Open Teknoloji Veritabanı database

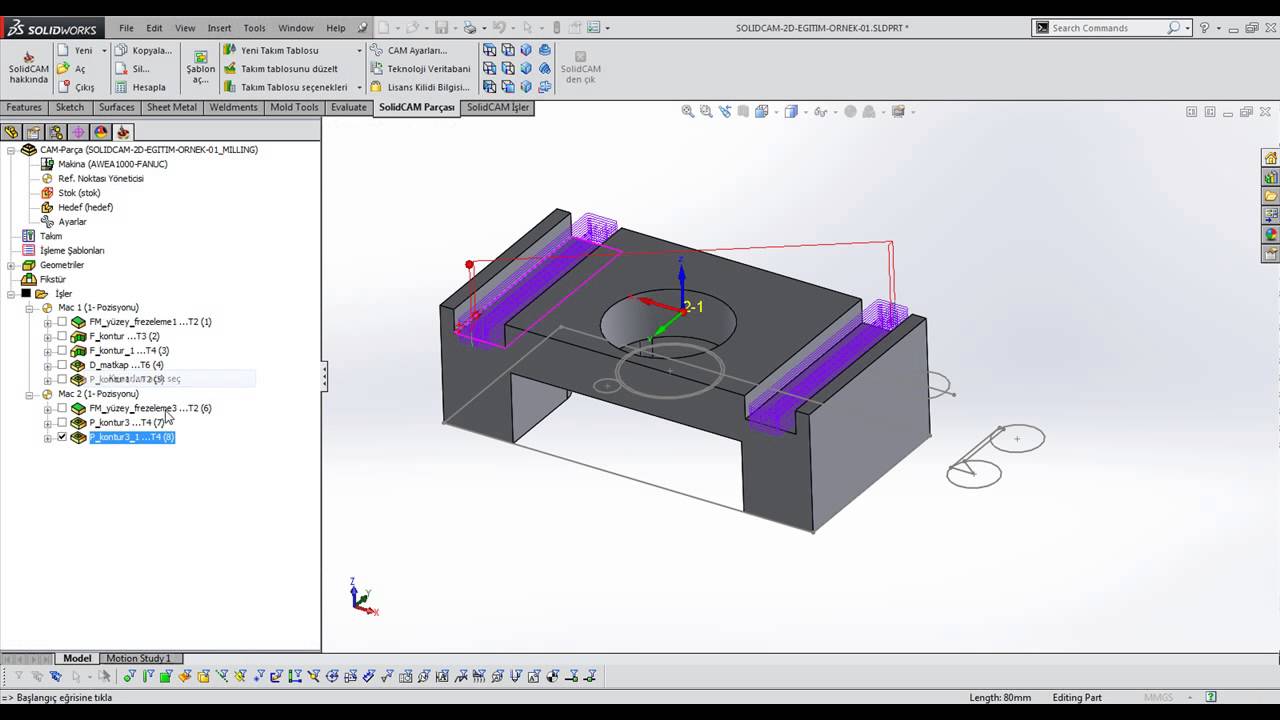click(x=420, y=69)
